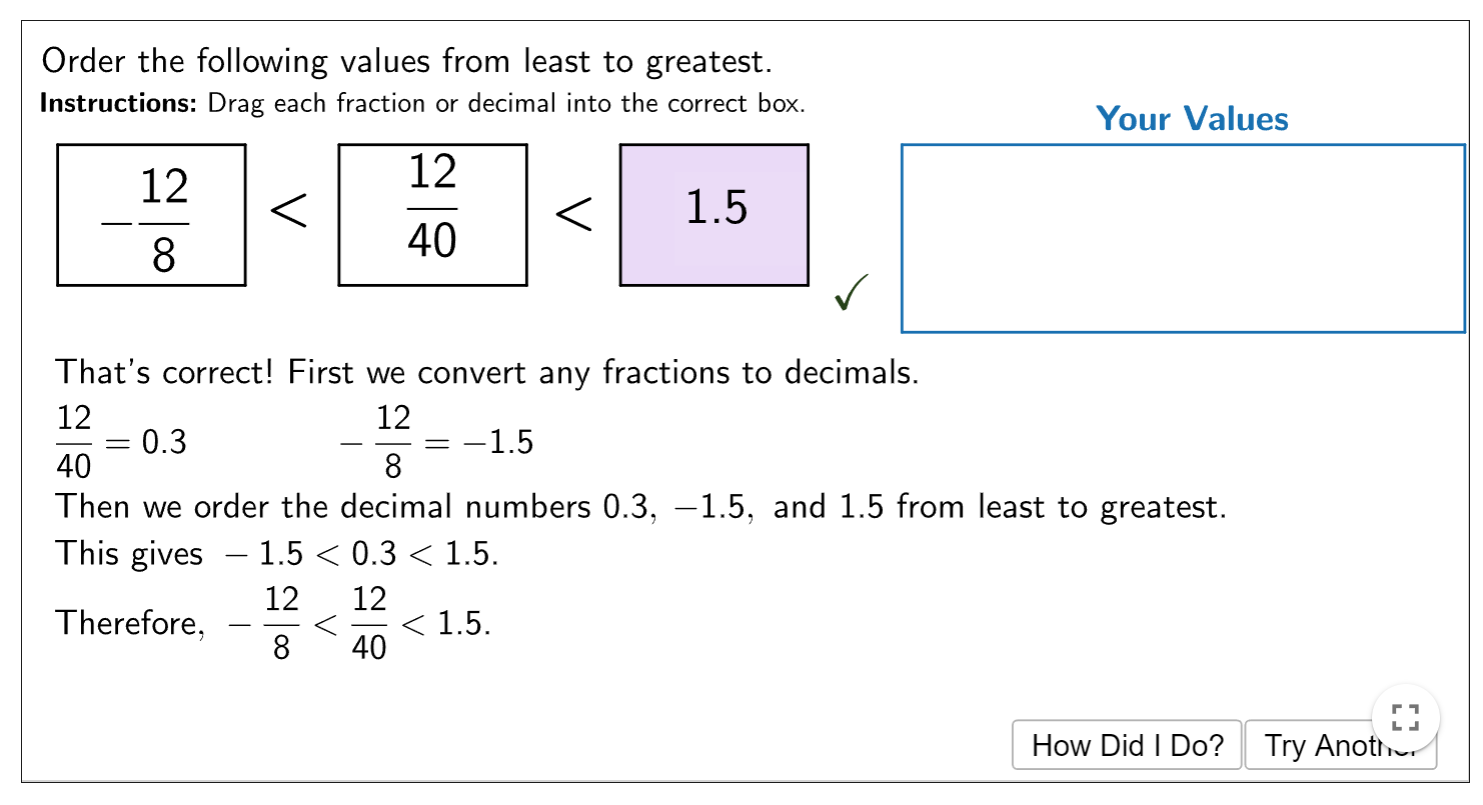Click the Your Values heading
Viewport: 1483px width, 805px height.
coord(1191,119)
